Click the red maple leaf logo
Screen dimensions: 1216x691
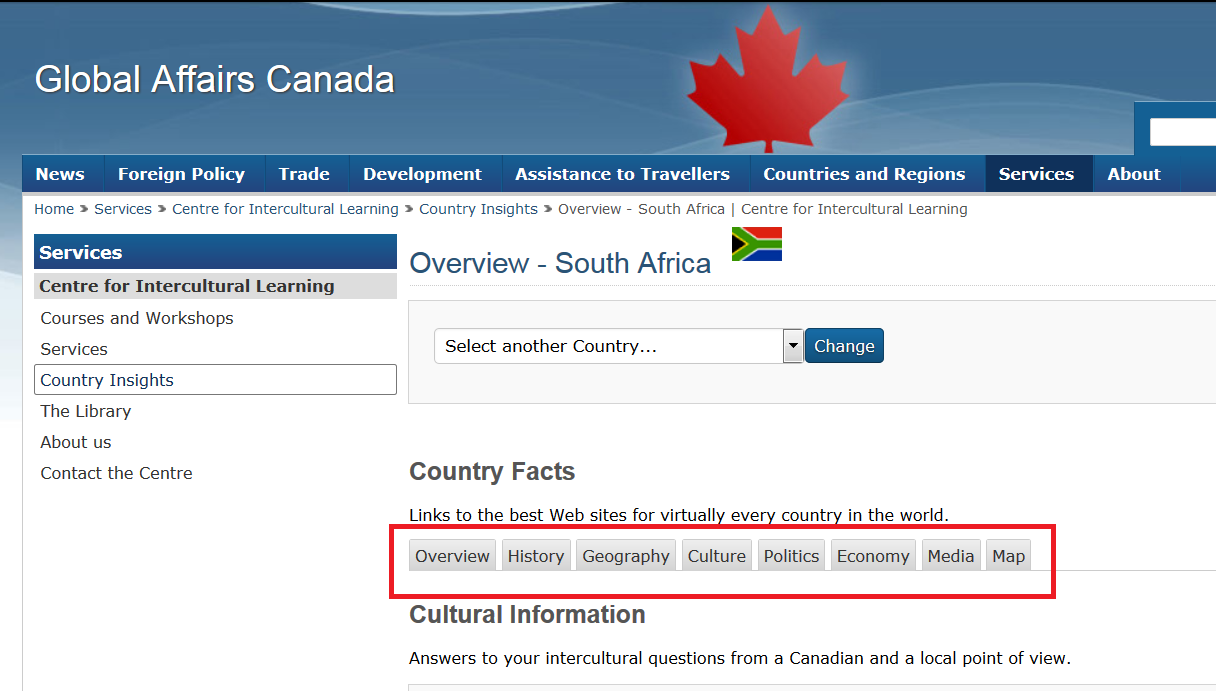point(768,80)
